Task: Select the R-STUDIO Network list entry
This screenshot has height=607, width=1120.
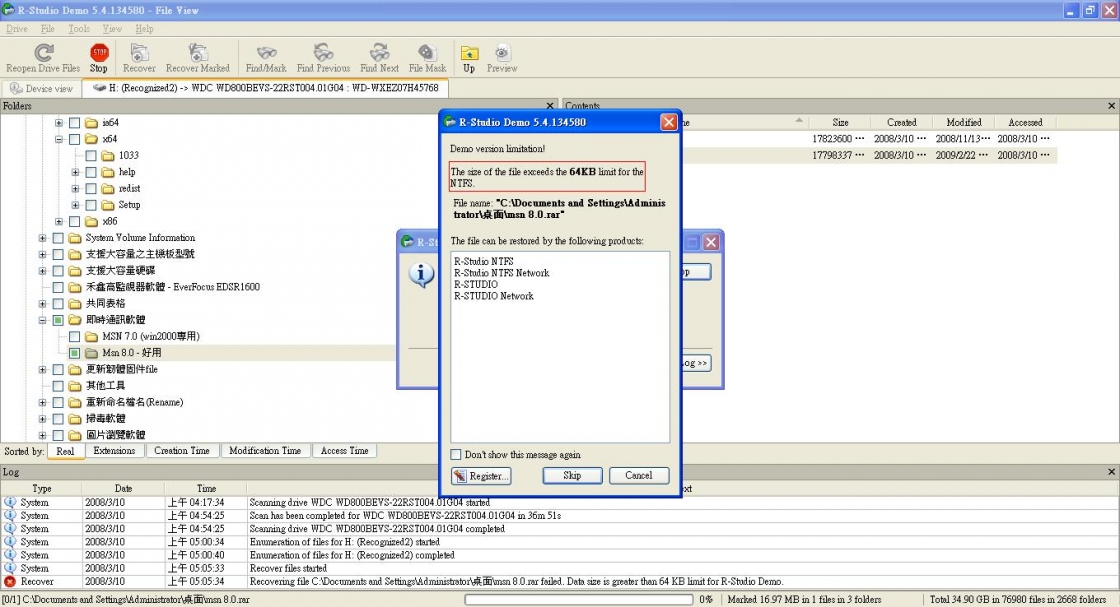Action: 494,296
